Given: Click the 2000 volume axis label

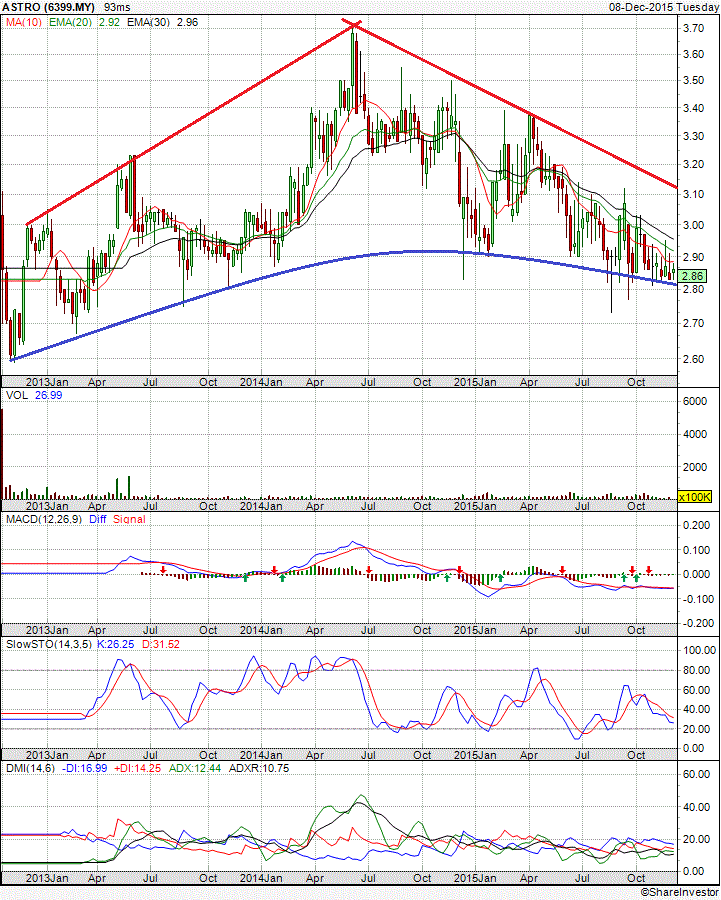Looking at the screenshot, I should [695, 467].
